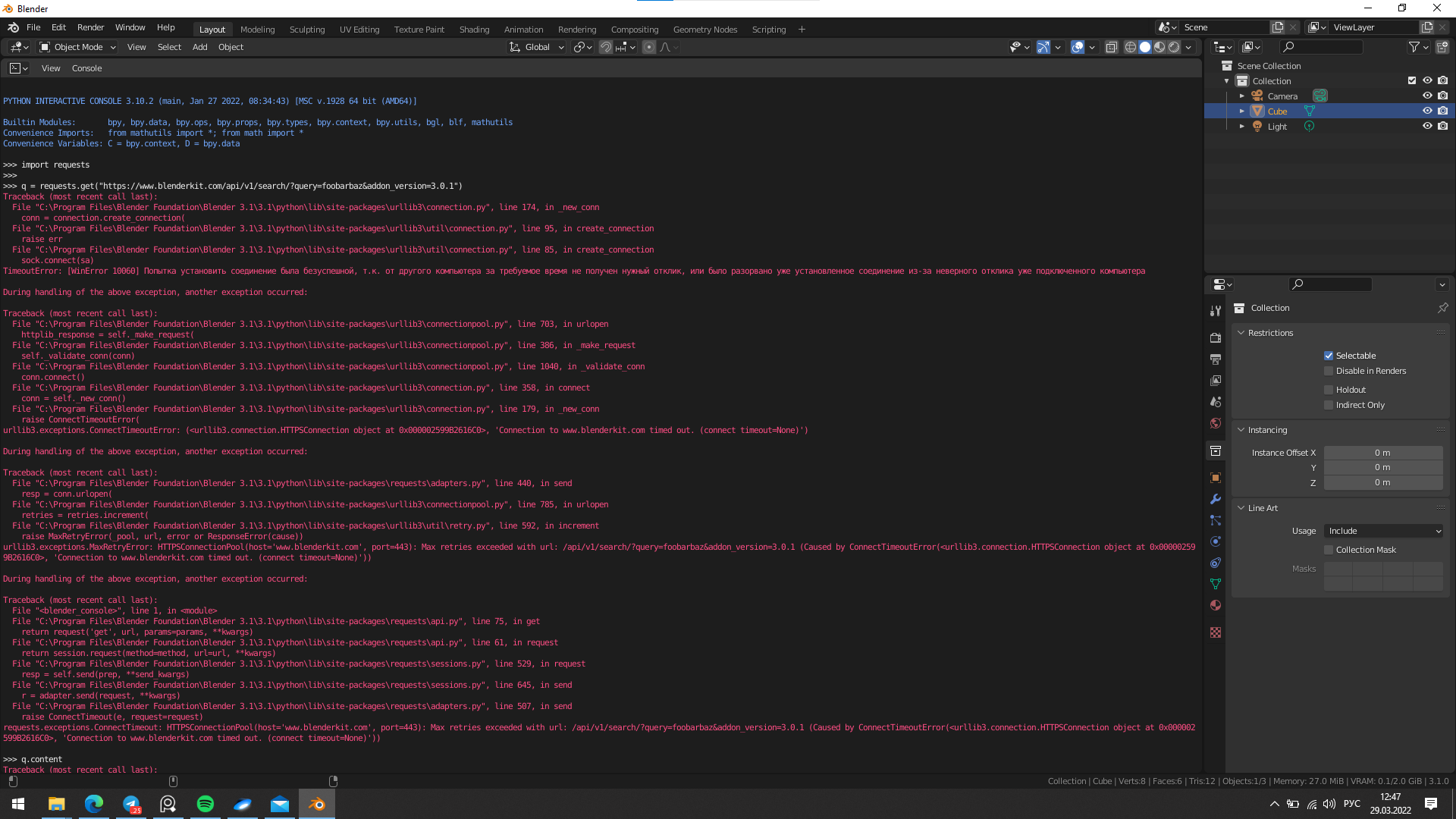Expand the Camera item in the Outliner

(1242, 96)
